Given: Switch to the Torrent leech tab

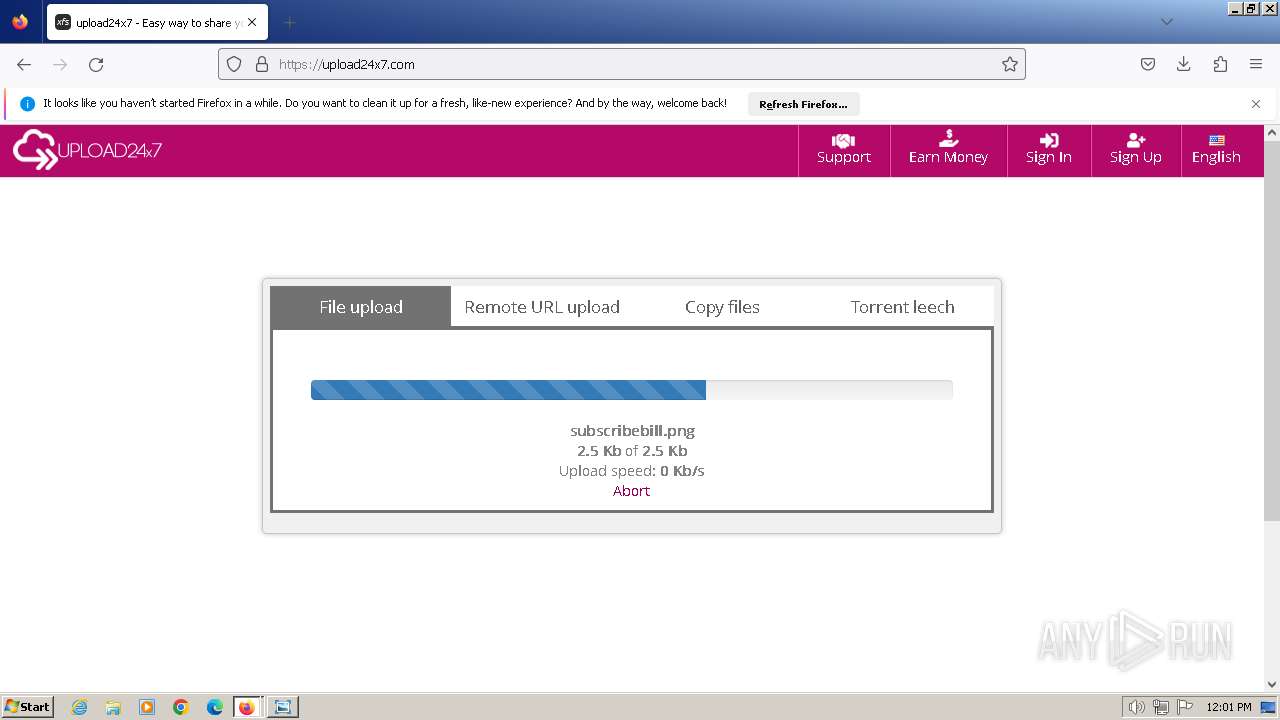Looking at the screenshot, I should coord(902,307).
